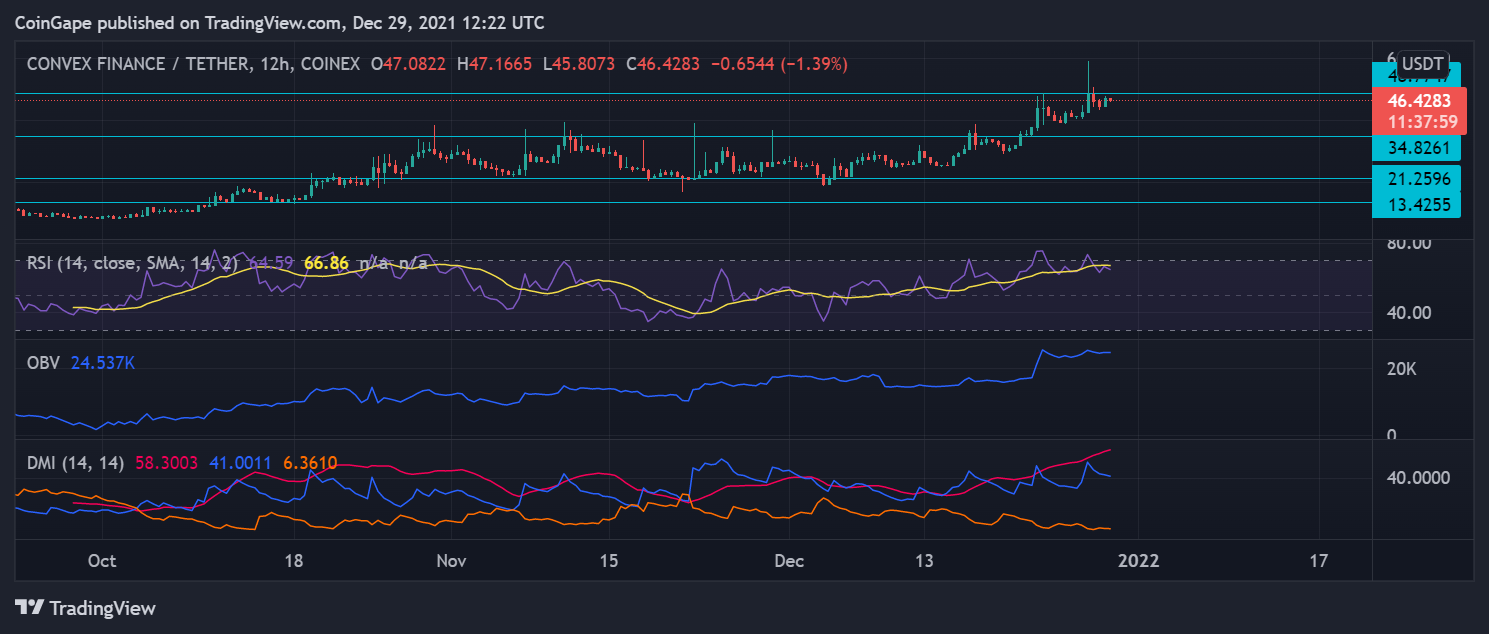
Task: Click the Nov label on time axis
Action: point(451,561)
